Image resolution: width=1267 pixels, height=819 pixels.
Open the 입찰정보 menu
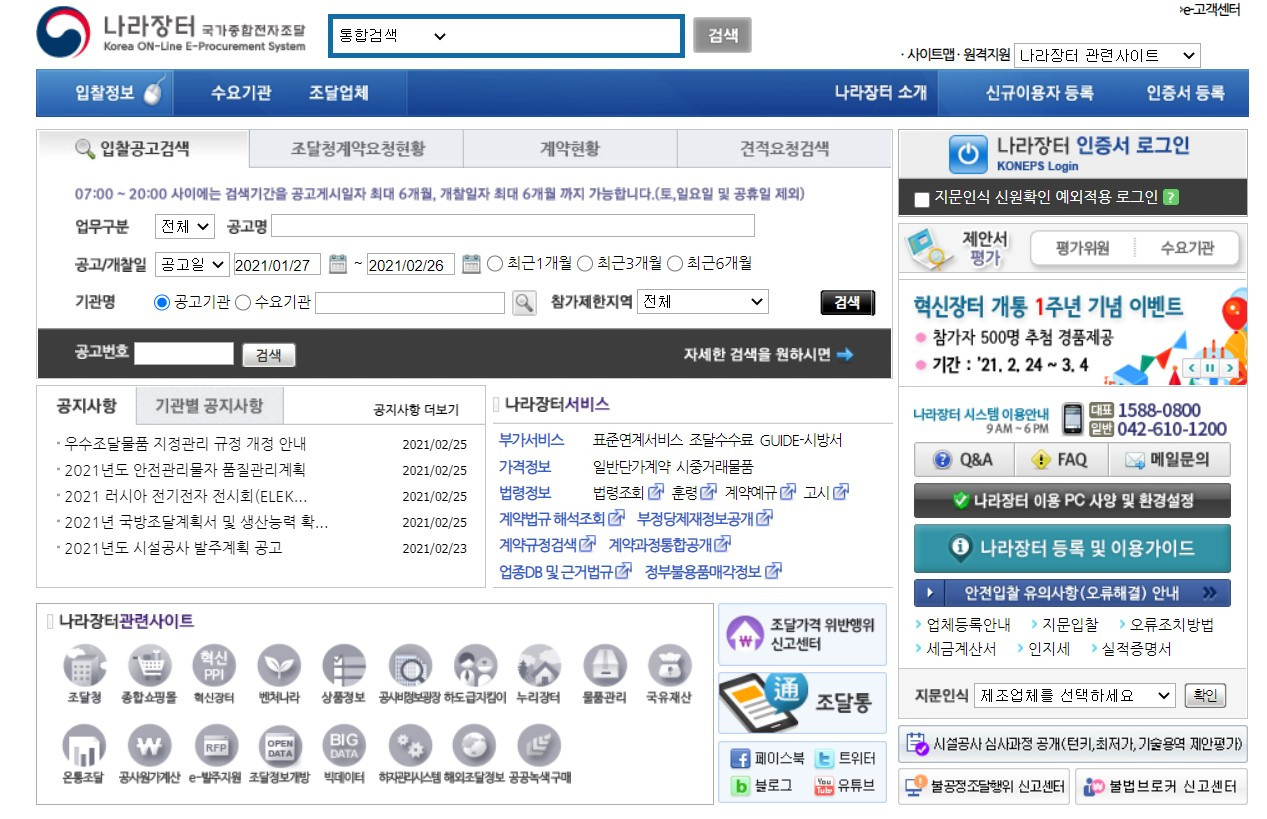tap(105, 93)
